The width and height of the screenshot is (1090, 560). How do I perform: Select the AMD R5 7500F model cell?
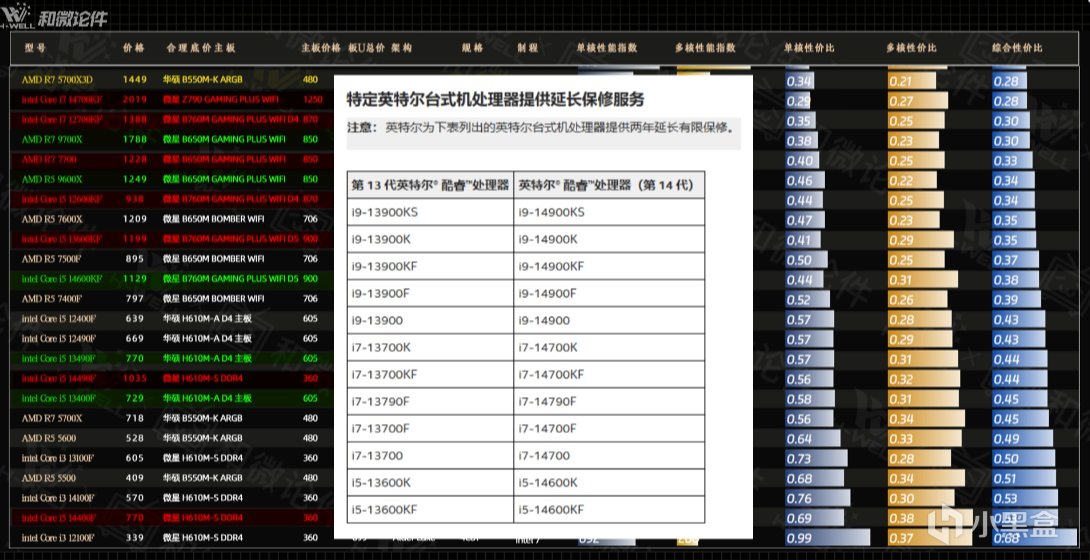pyautogui.click(x=51, y=258)
